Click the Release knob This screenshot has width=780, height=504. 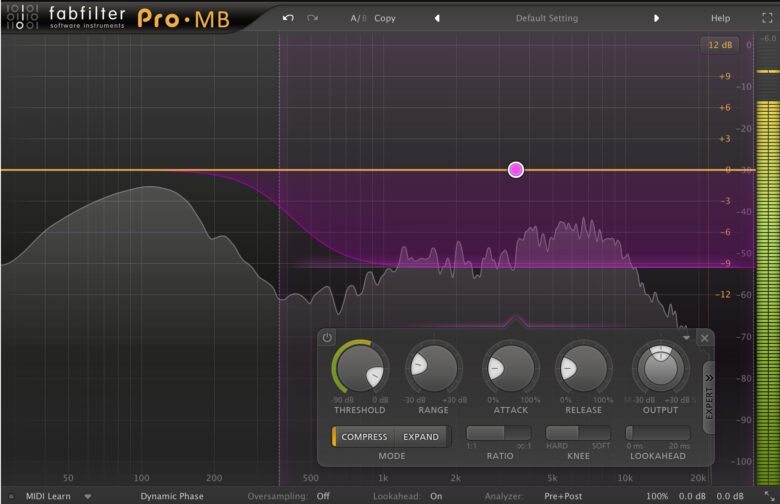[x=584, y=368]
